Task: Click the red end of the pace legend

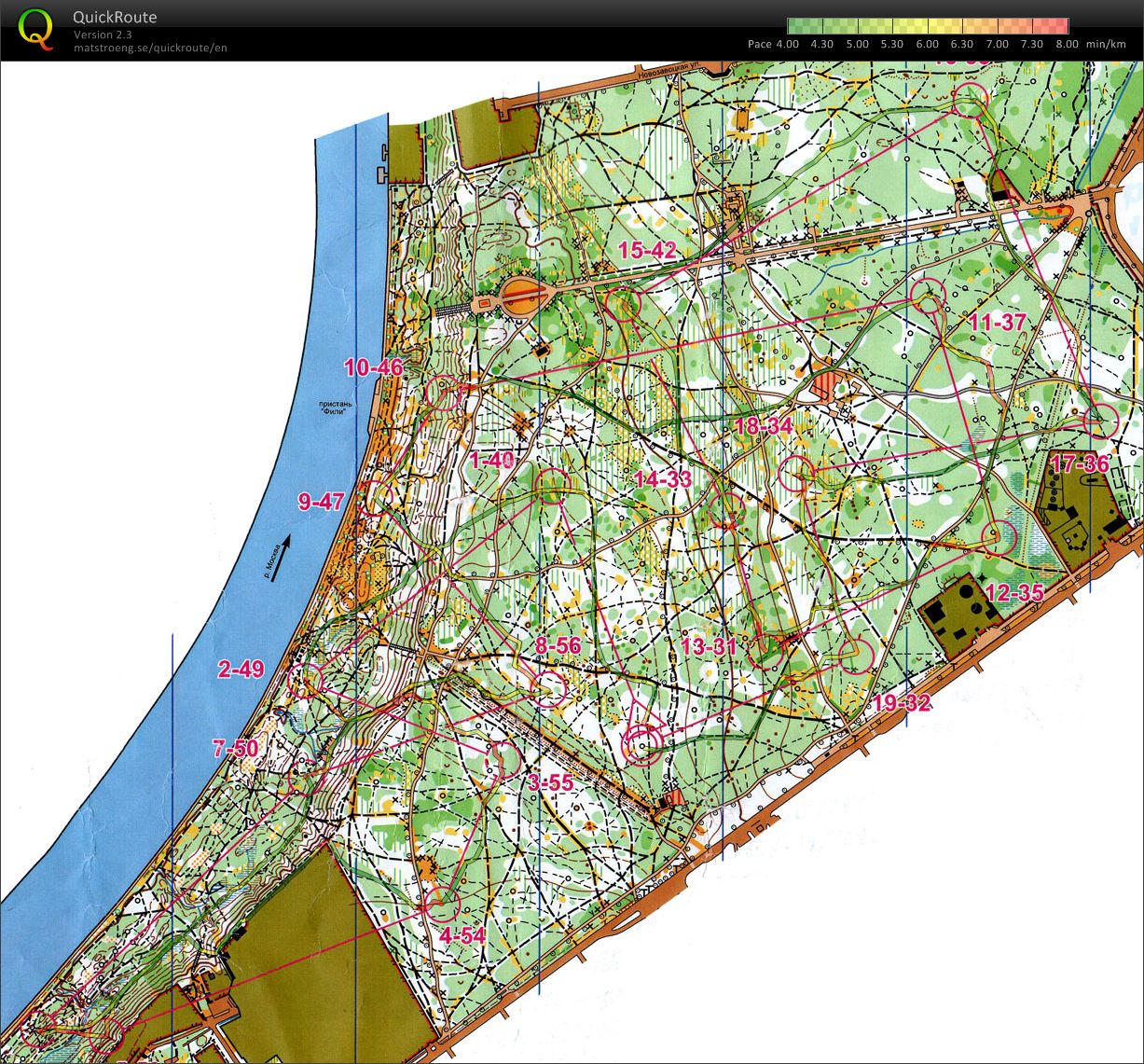Action: pos(1057,26)
